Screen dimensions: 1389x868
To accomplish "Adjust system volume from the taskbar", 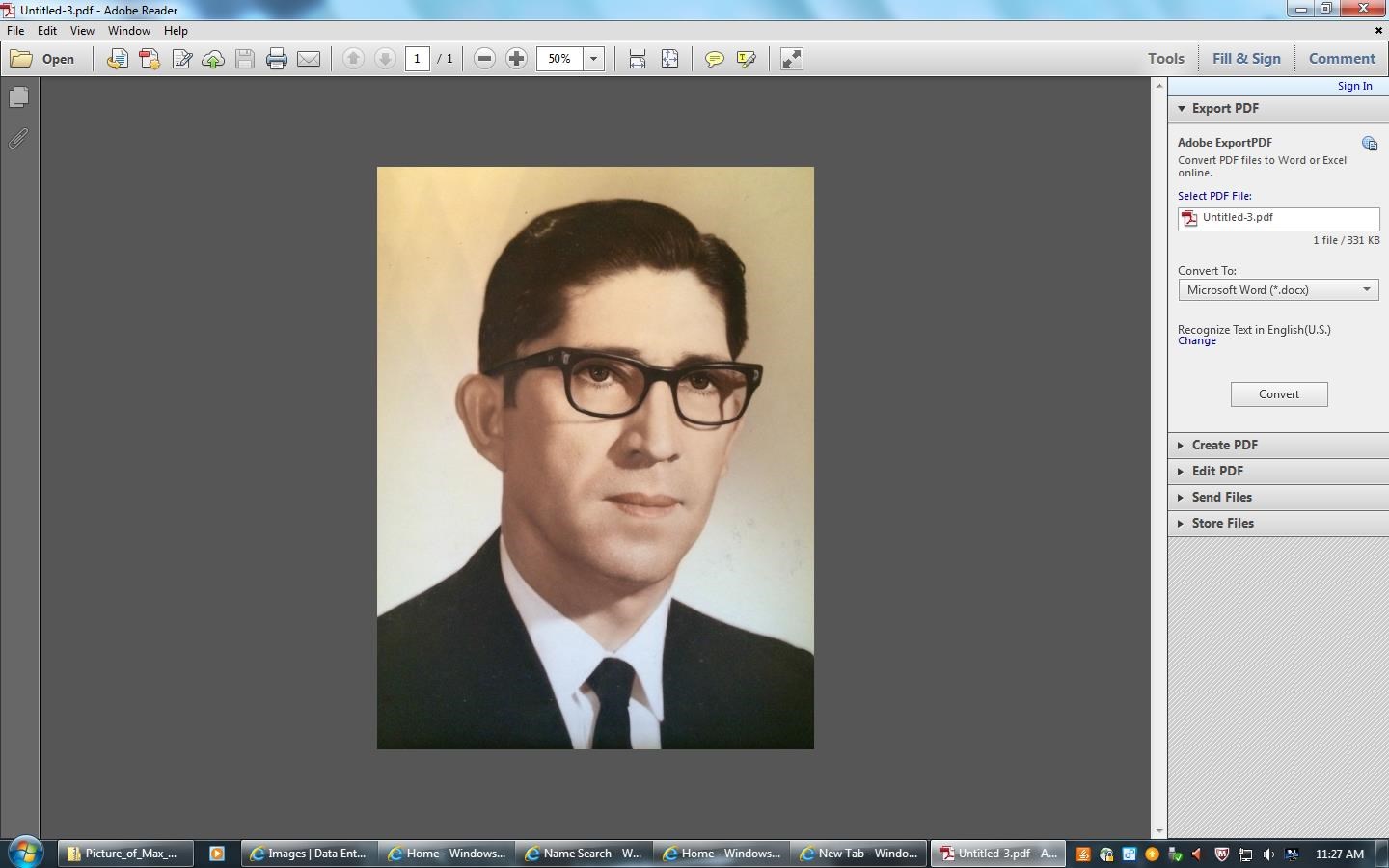I will 1268,854.
